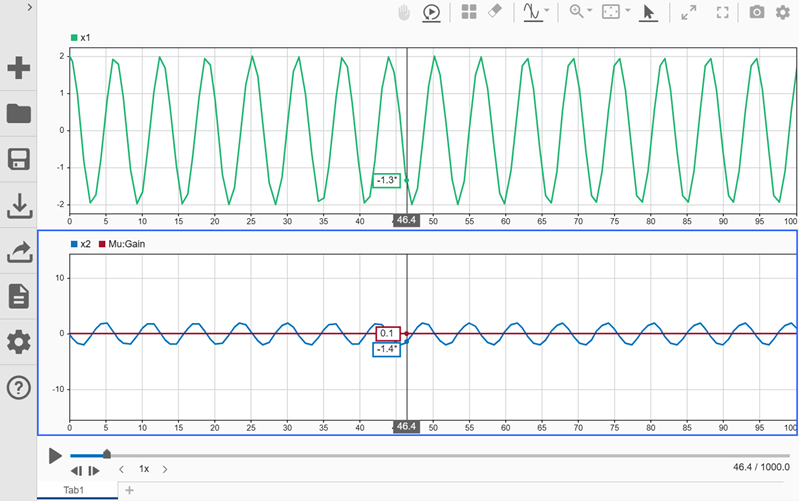The image size is (799, 501).
Task: Click the -1.4 x2 cursor value label
Action: (386, 349)
